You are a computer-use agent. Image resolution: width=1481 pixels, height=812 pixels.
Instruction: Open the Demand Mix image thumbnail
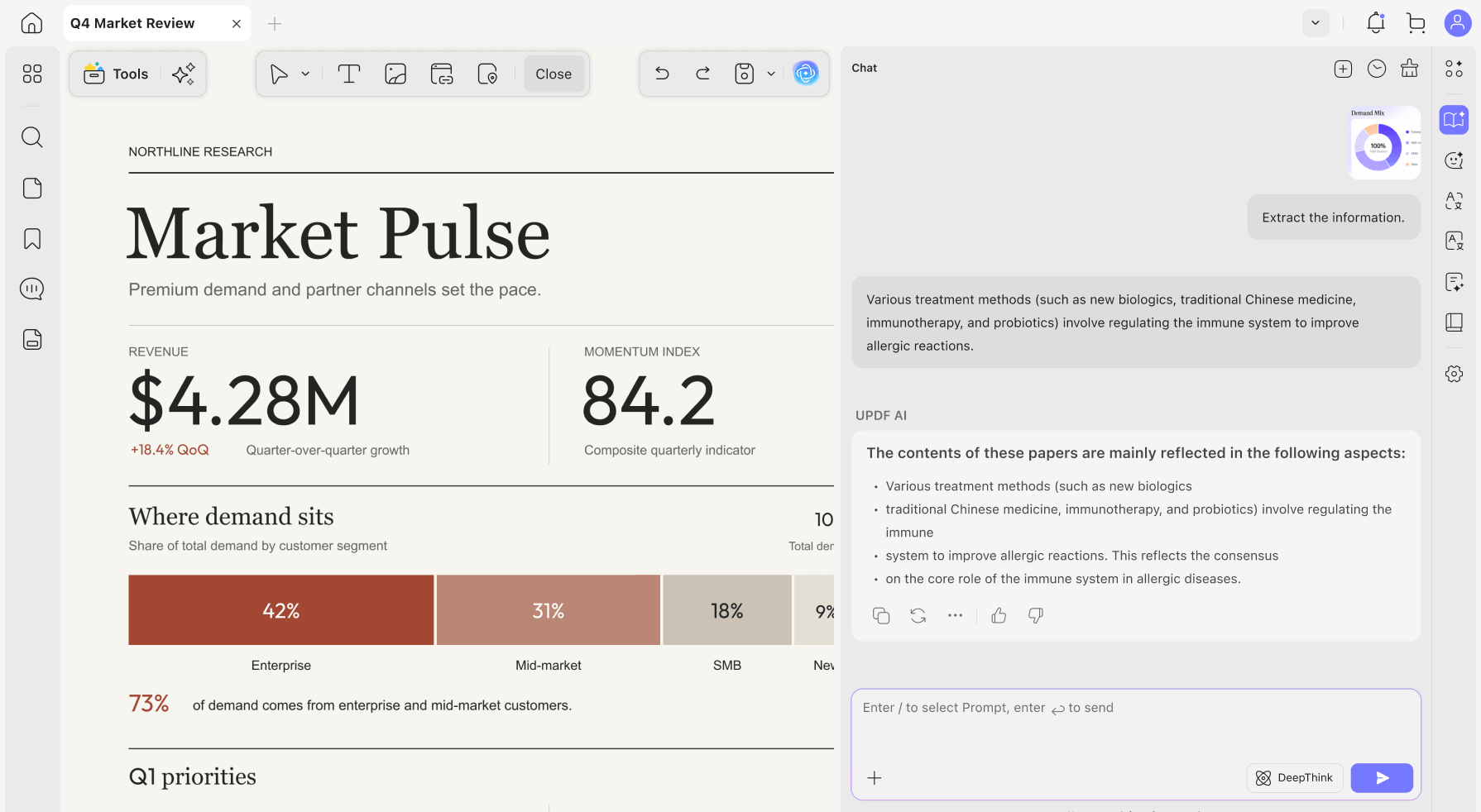1385,142
